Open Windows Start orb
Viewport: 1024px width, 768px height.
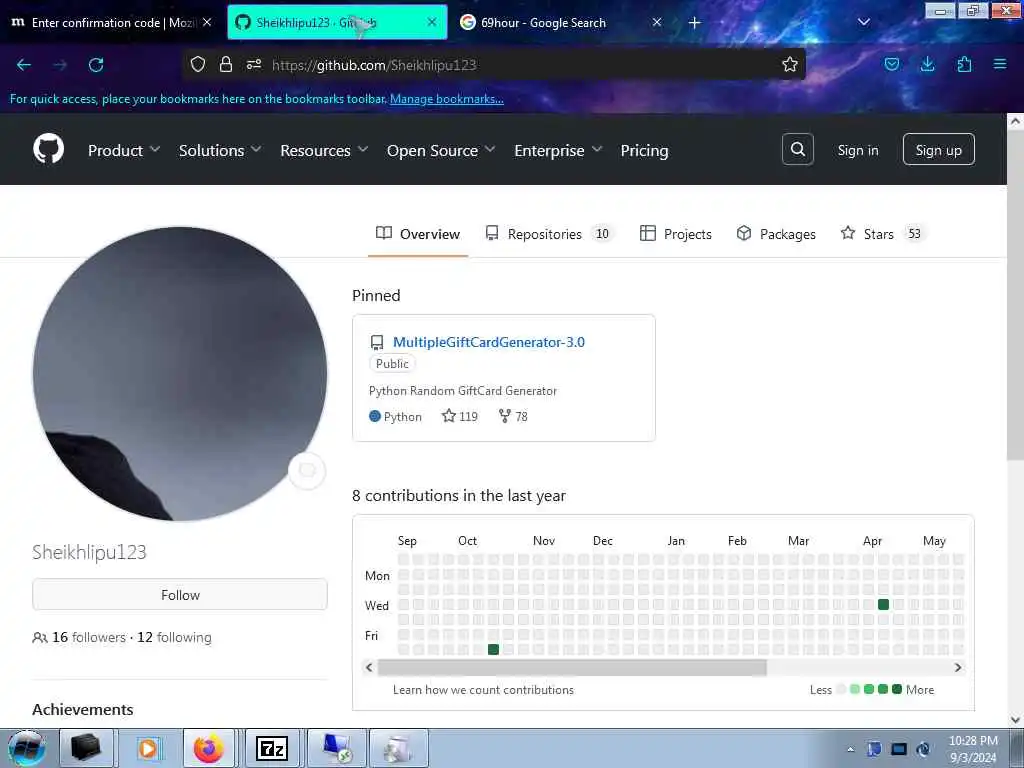tap(27, 748)
